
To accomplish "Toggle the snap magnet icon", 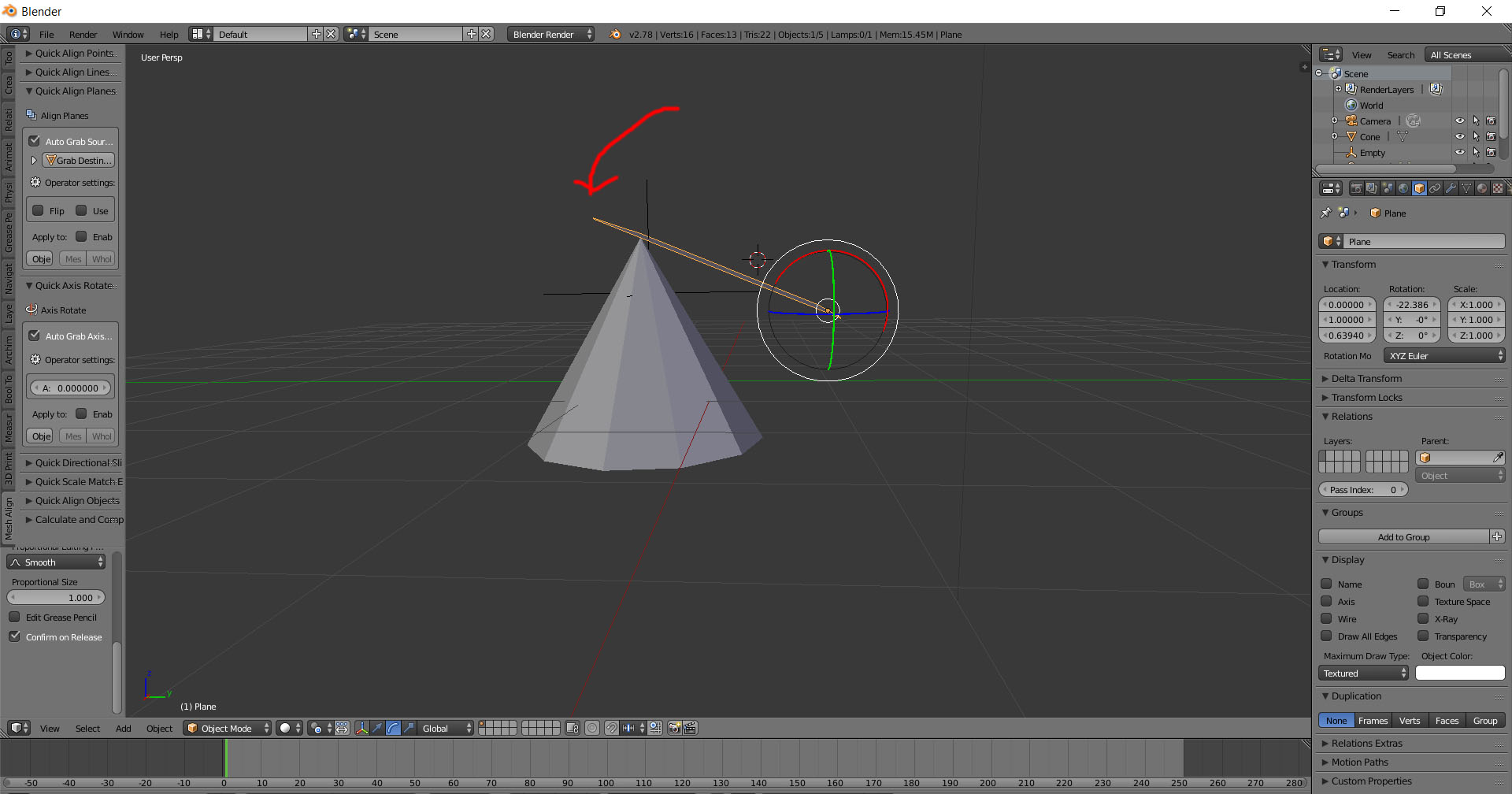I will pos(612,728).
